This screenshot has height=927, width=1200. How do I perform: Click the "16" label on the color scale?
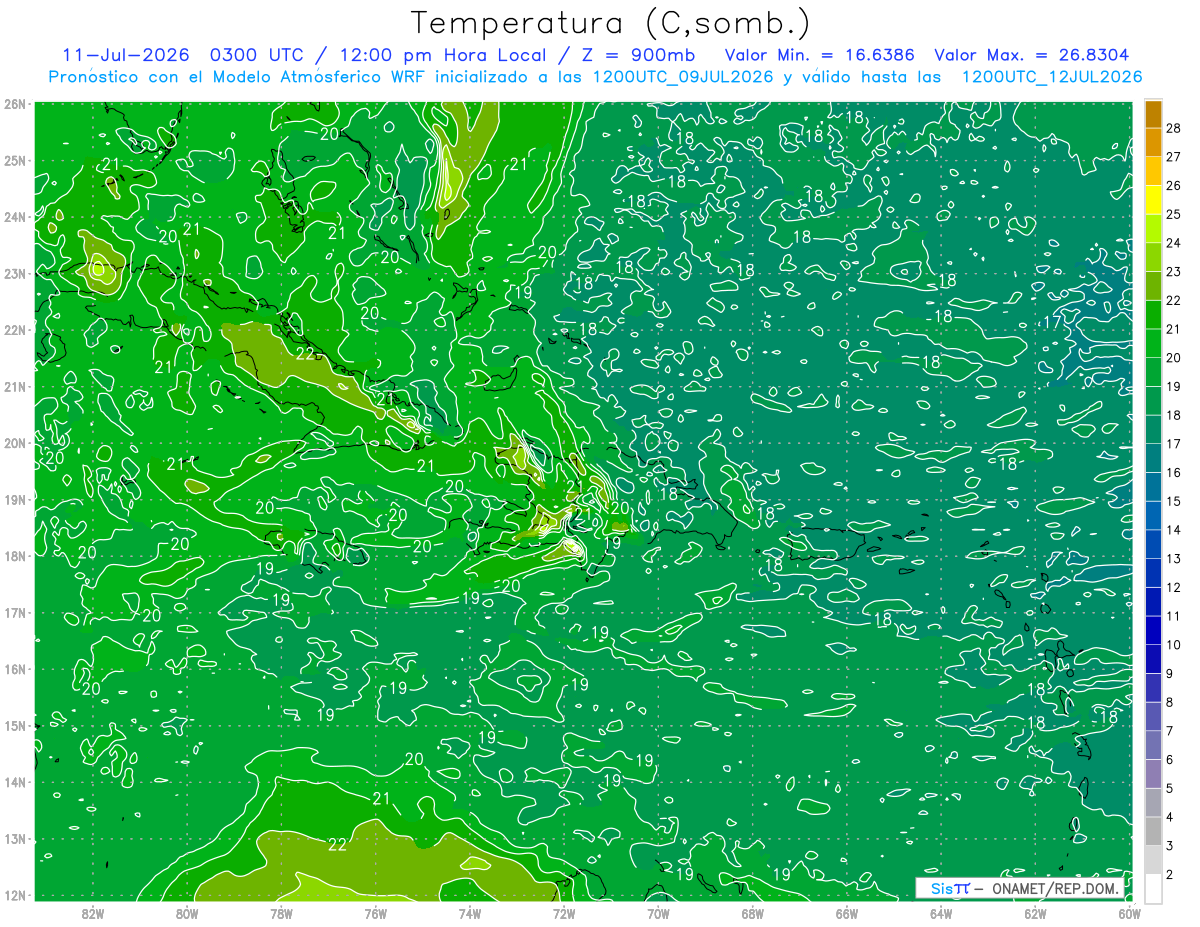click(1174, 473)
